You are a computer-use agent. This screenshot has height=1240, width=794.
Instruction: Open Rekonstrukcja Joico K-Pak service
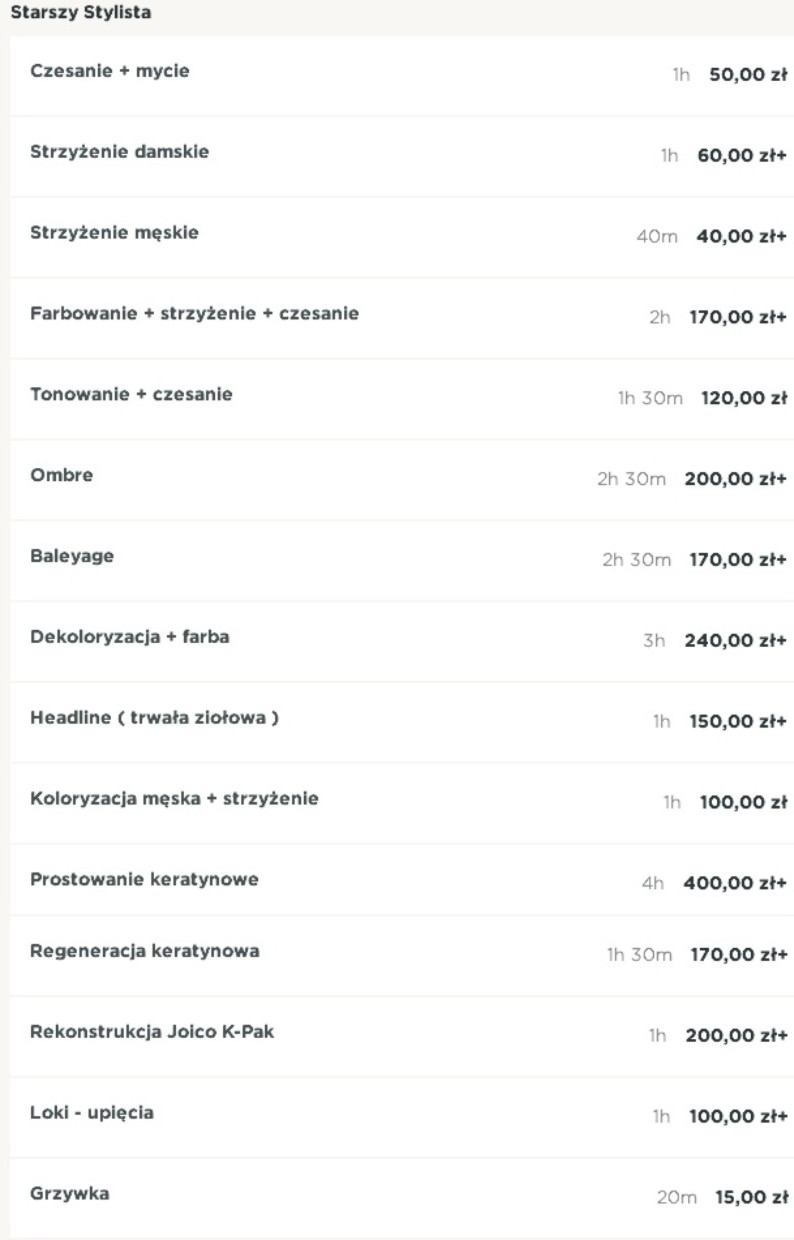pos(152,1032)
